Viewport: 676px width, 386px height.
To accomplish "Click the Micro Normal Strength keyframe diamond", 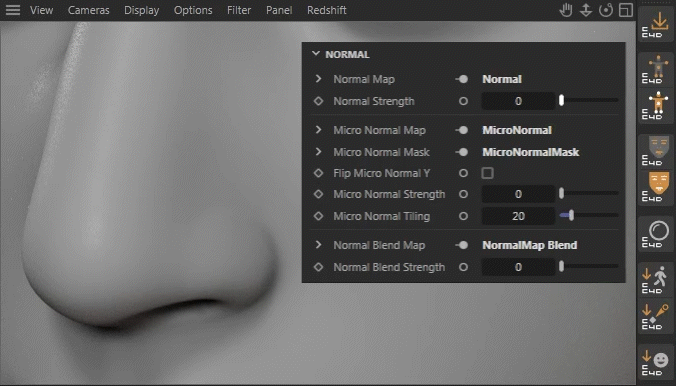I will [x=318, y=194].
